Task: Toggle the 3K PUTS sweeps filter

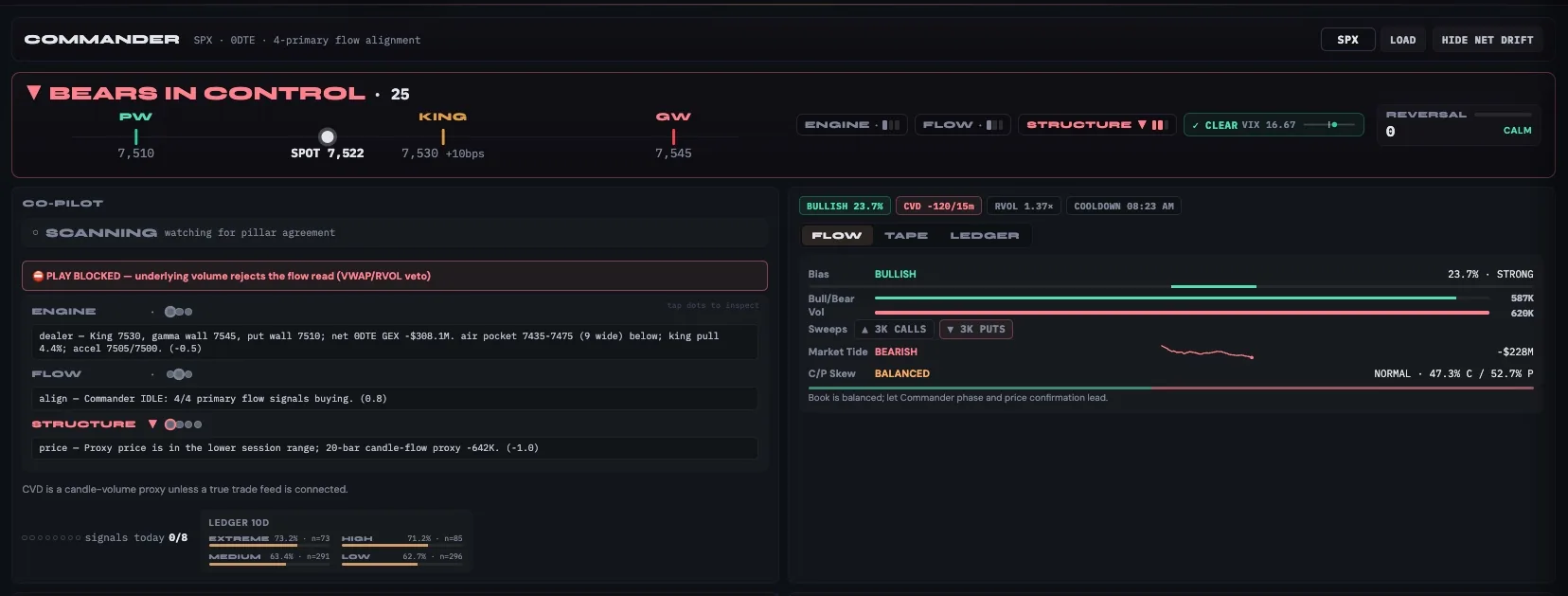Action: coord(976,329)
